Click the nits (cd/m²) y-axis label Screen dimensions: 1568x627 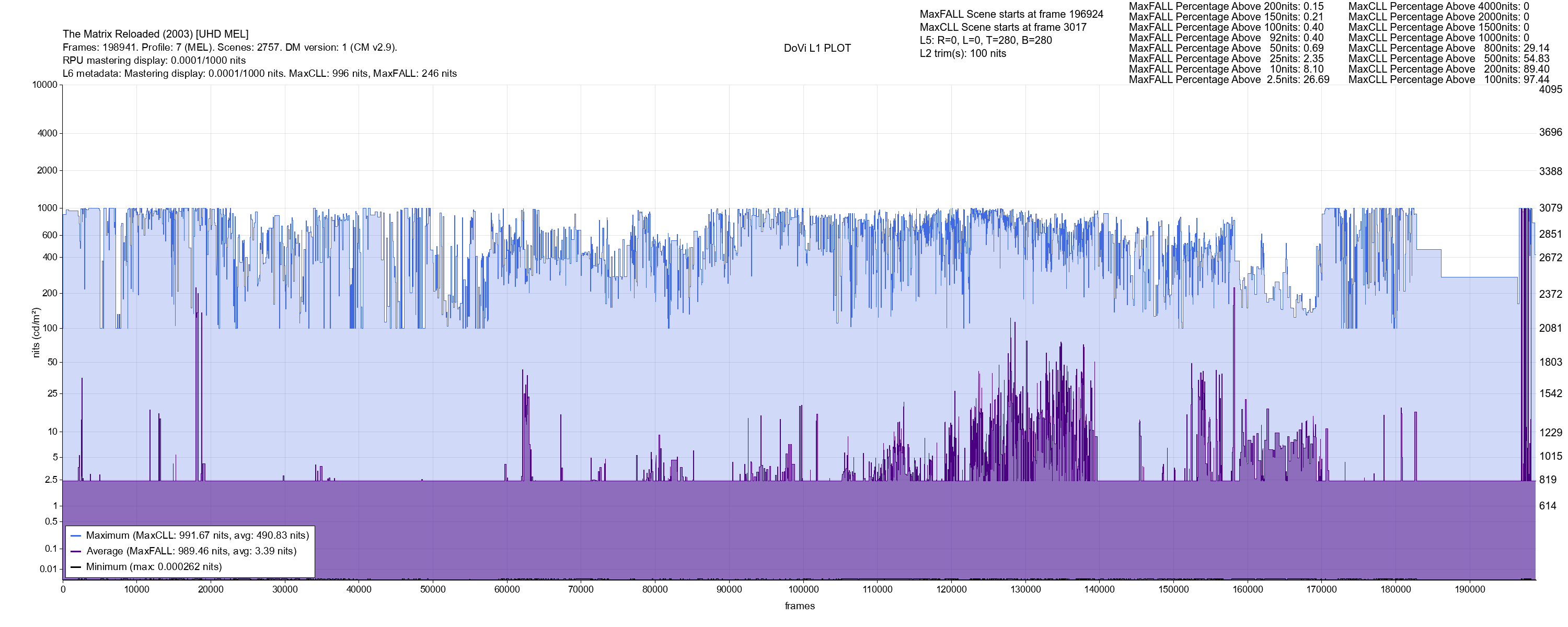(36, 332)
